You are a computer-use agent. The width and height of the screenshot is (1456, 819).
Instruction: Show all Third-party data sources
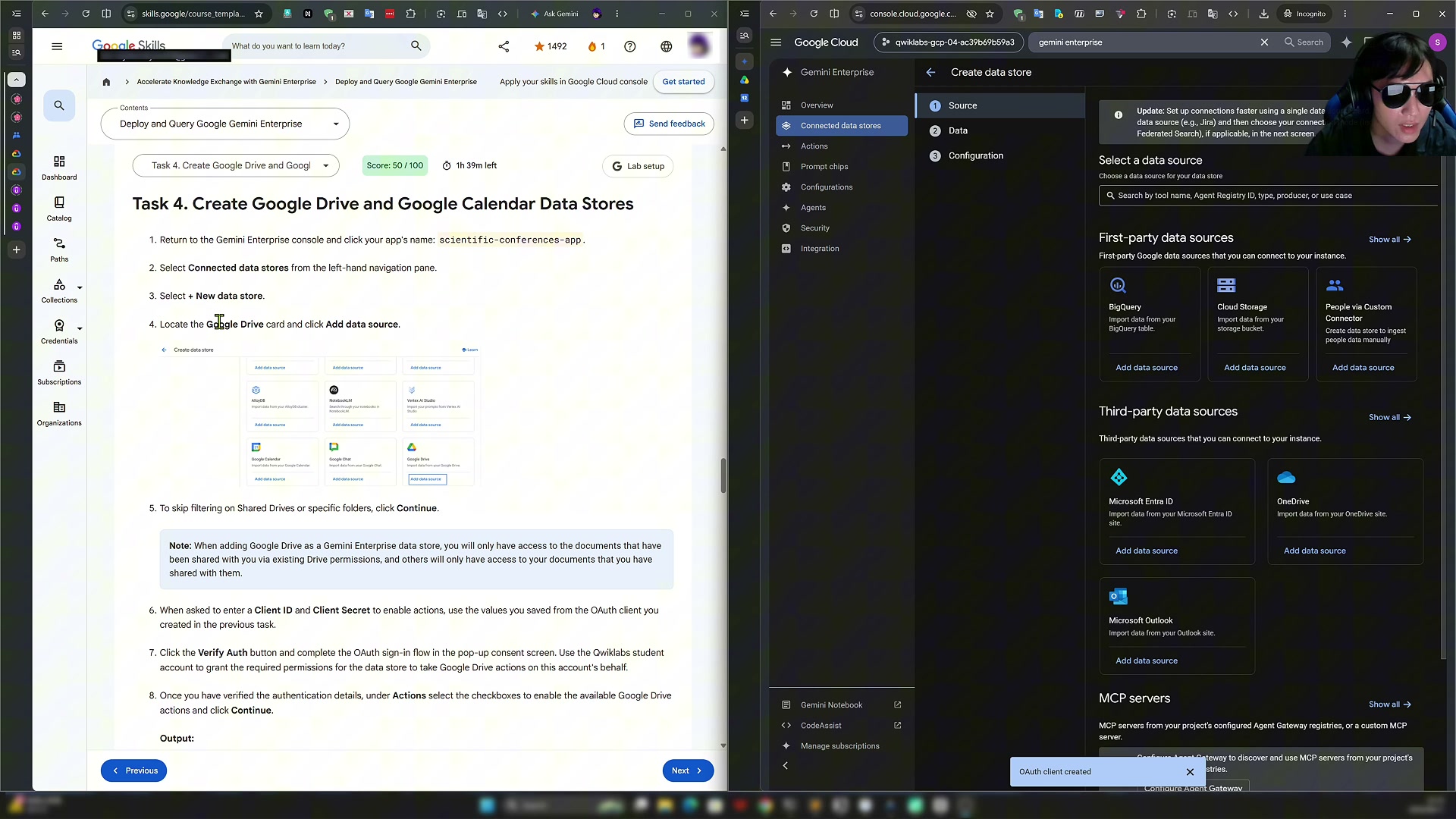[x=1389, y=418]
